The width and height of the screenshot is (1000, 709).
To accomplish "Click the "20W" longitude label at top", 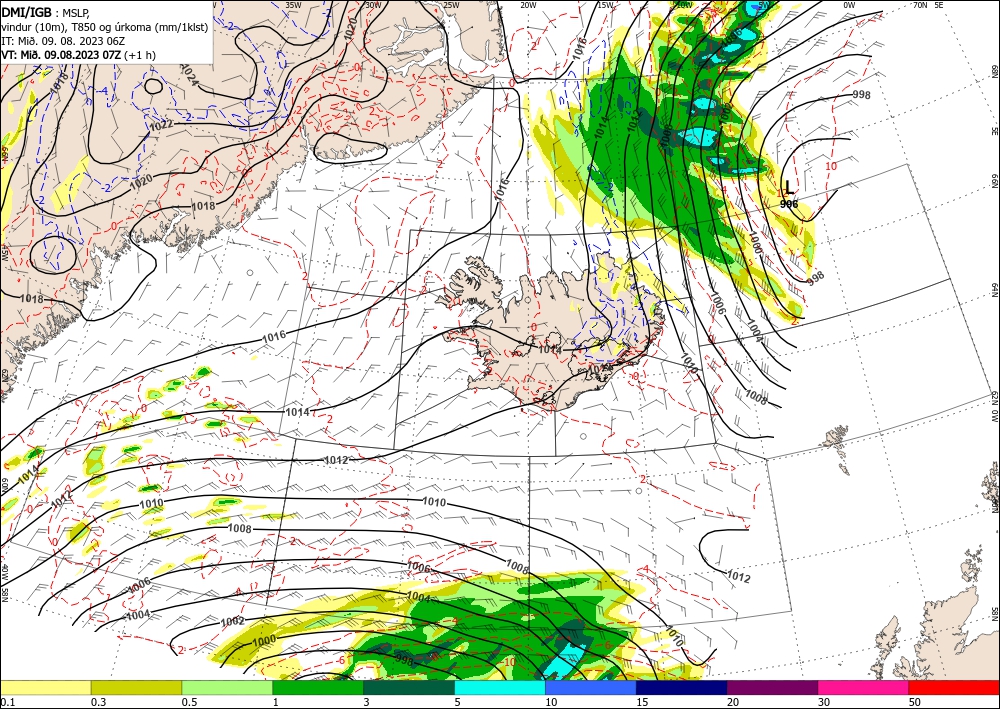I will point(528,5).
